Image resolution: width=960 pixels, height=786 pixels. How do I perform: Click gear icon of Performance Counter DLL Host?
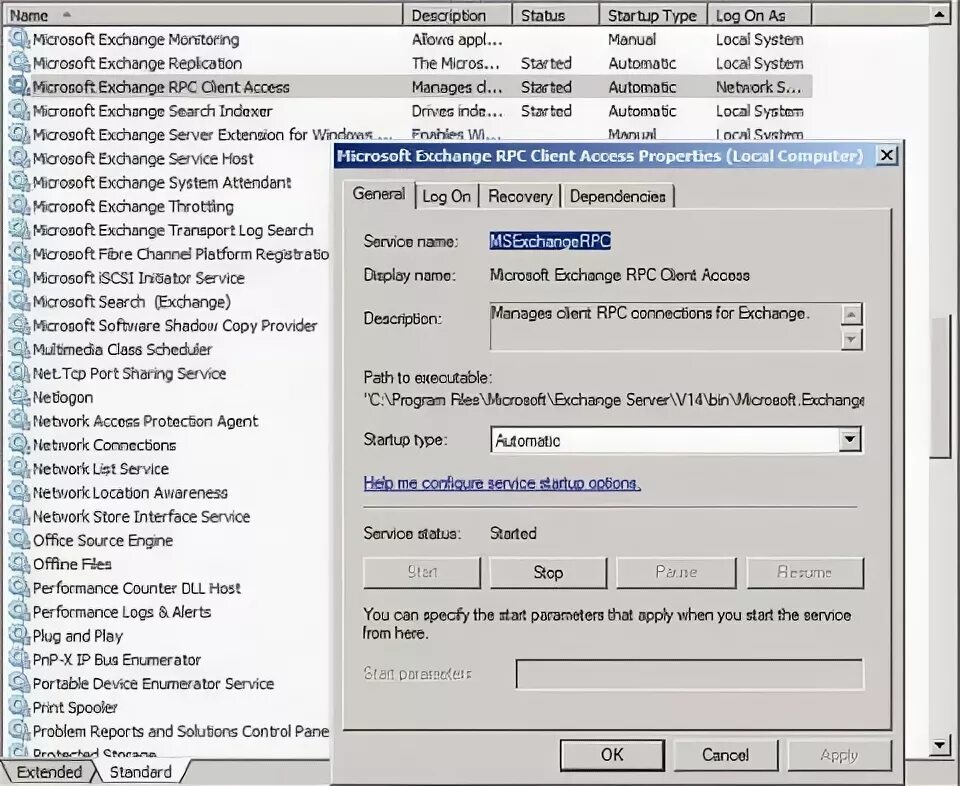click(x=19, y=589)
